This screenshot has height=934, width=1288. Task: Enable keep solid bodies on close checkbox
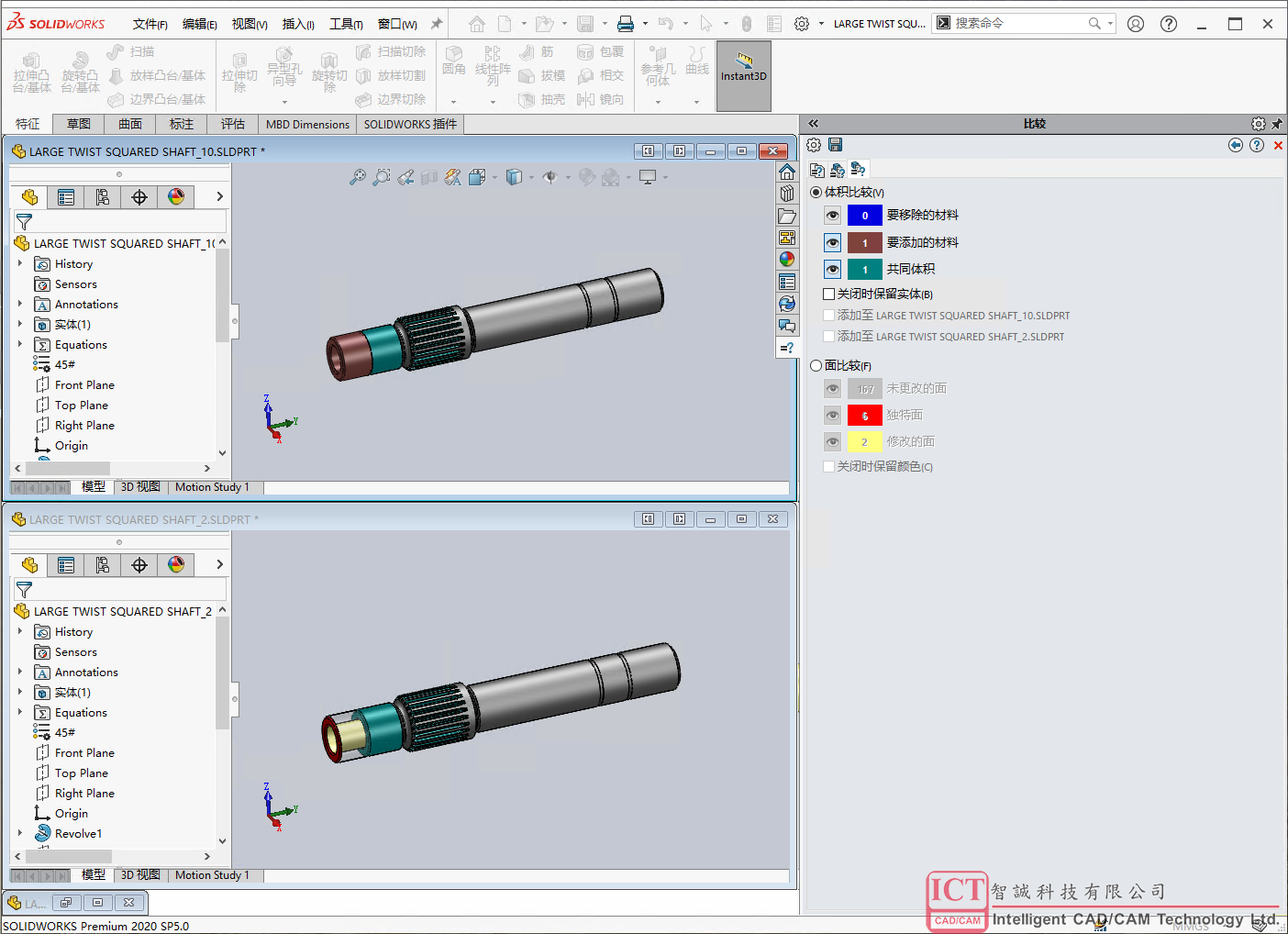point(828,294)
